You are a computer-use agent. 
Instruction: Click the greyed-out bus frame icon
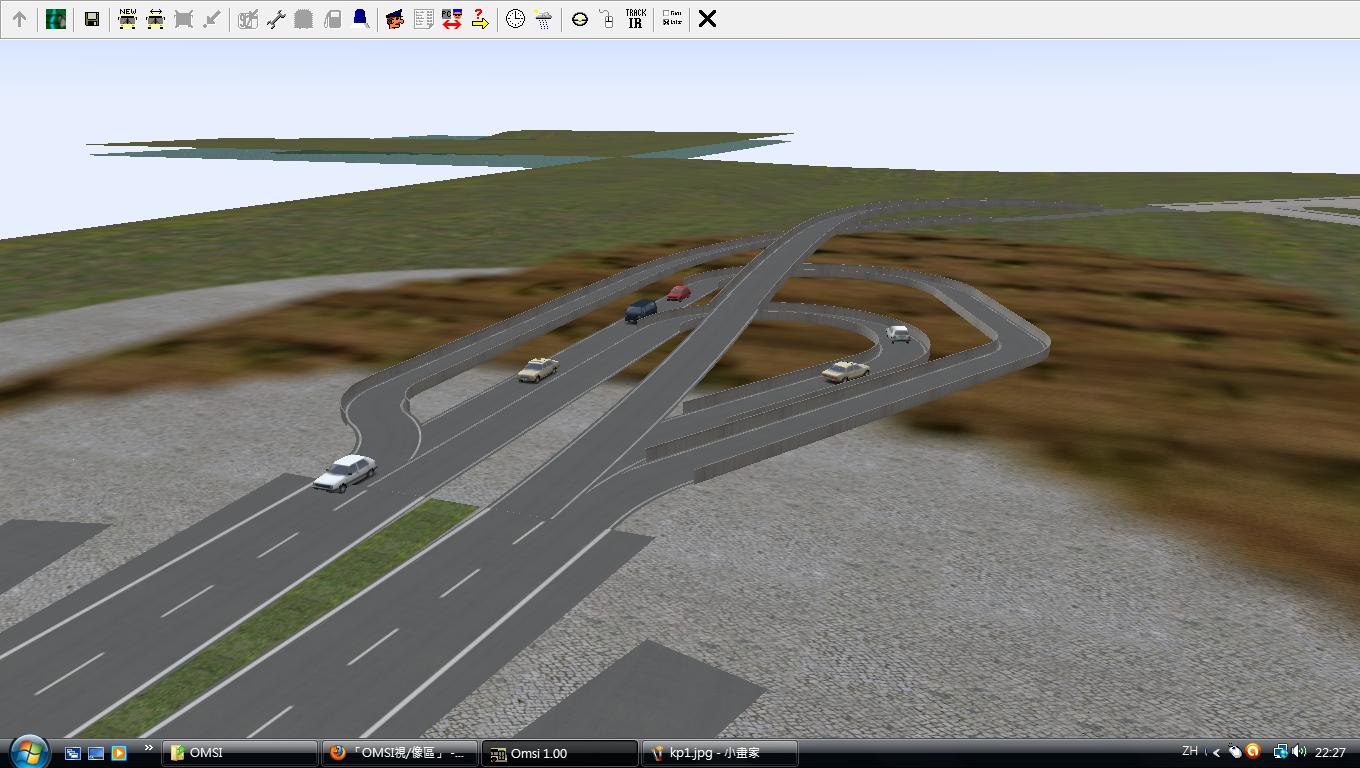[x=183, y=19]
